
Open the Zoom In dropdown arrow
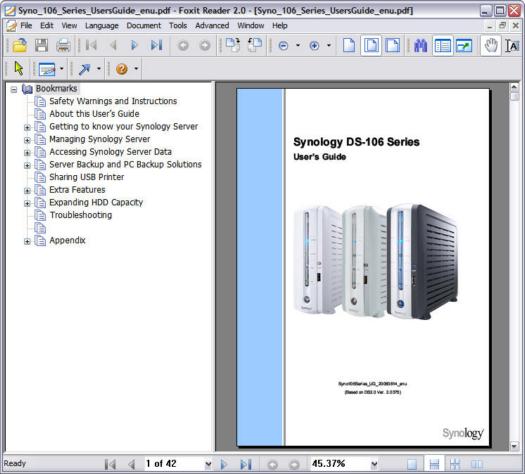[329, 45]
